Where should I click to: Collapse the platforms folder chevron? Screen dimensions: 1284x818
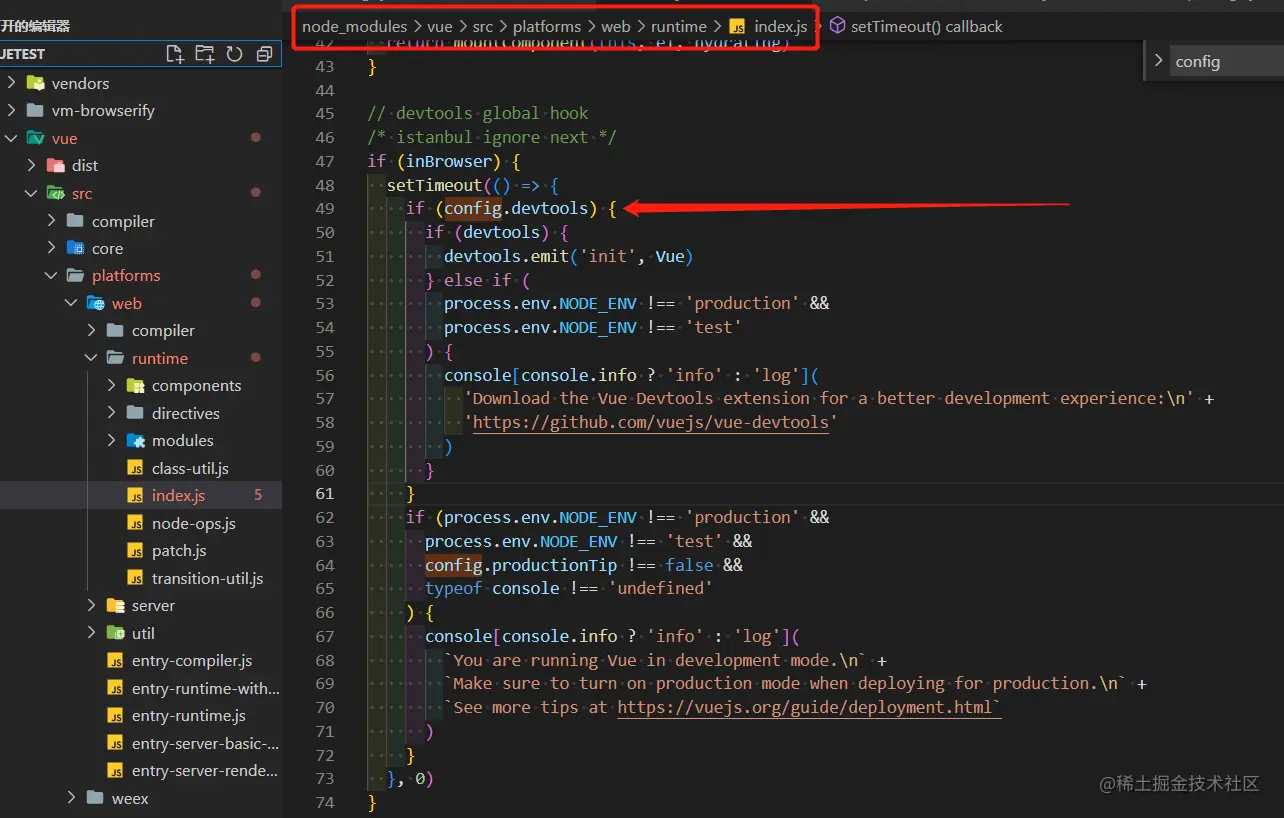[52, 276]
